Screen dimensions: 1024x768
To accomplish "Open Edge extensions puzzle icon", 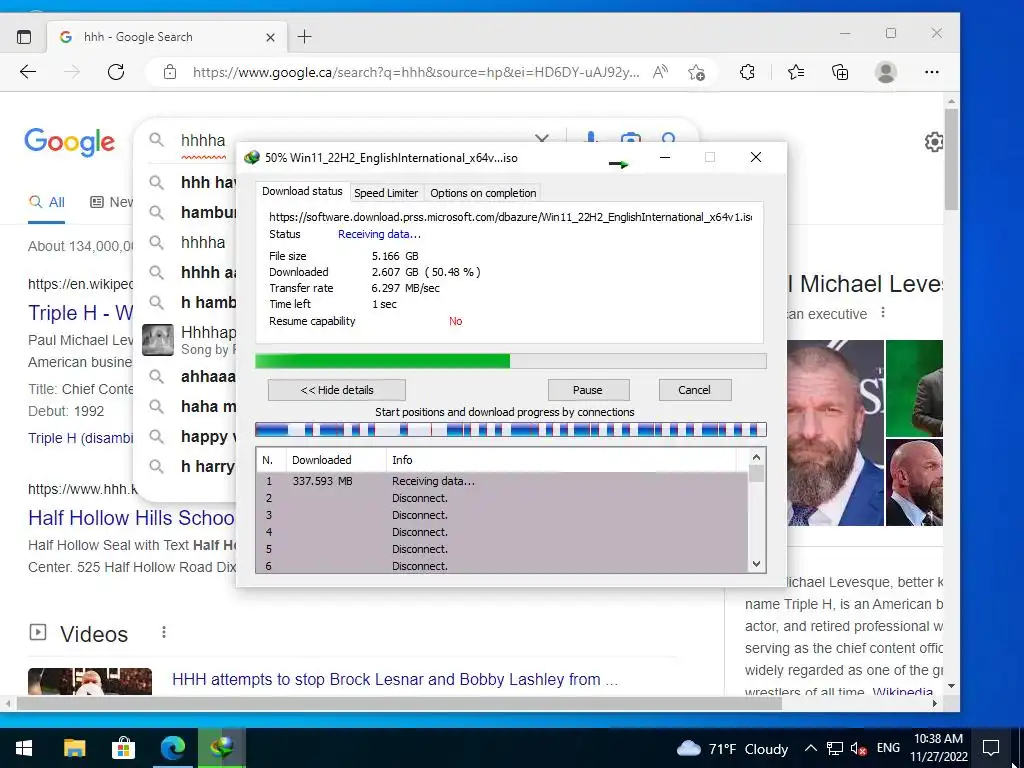I will pyautogui.click(x=747, y=72).
